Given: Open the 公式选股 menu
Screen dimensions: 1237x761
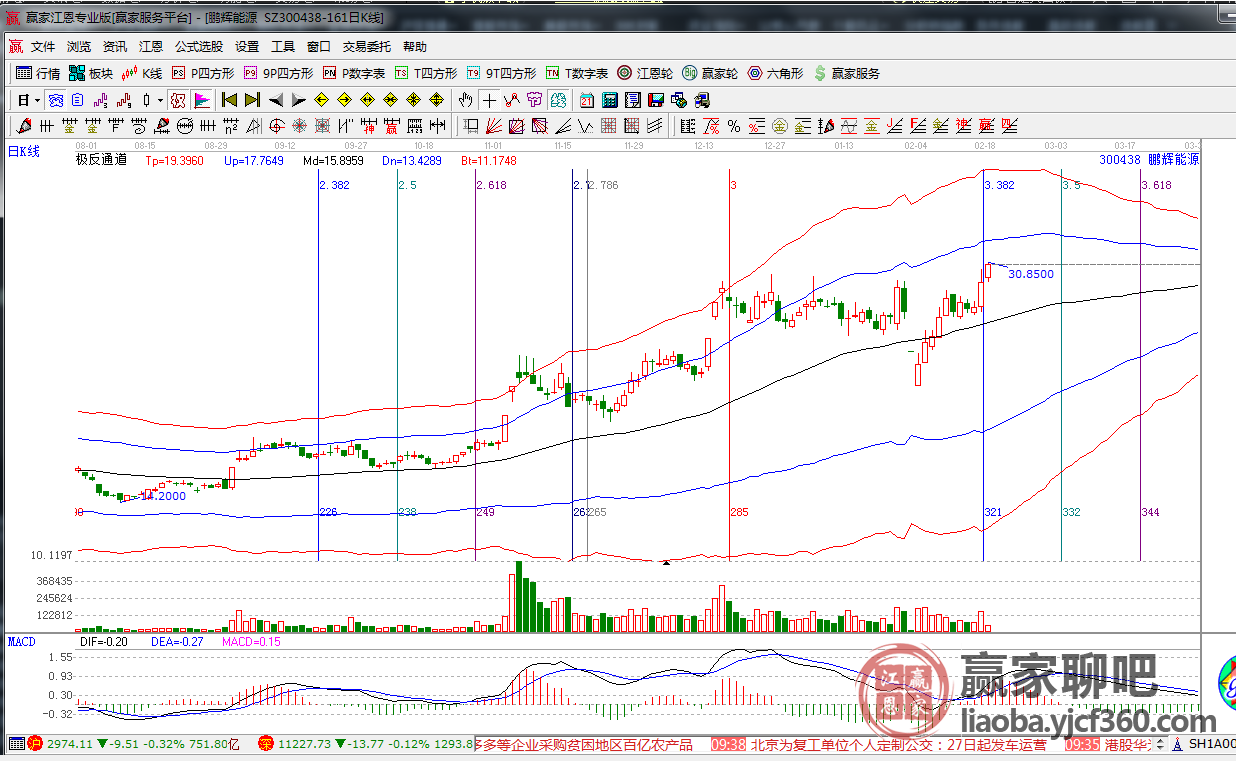Looking at the screenshot, I should tap(199, 47).
